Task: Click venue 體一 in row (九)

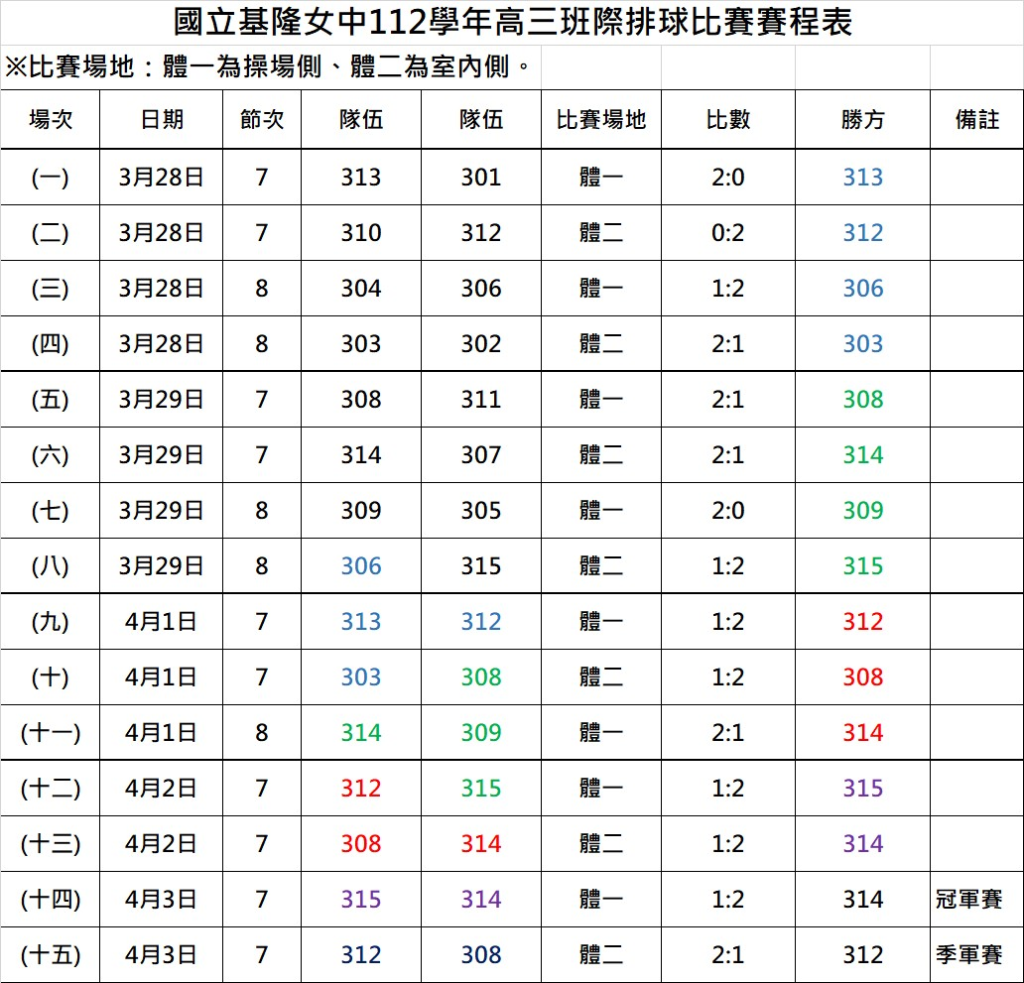Action: pos(601,621)
